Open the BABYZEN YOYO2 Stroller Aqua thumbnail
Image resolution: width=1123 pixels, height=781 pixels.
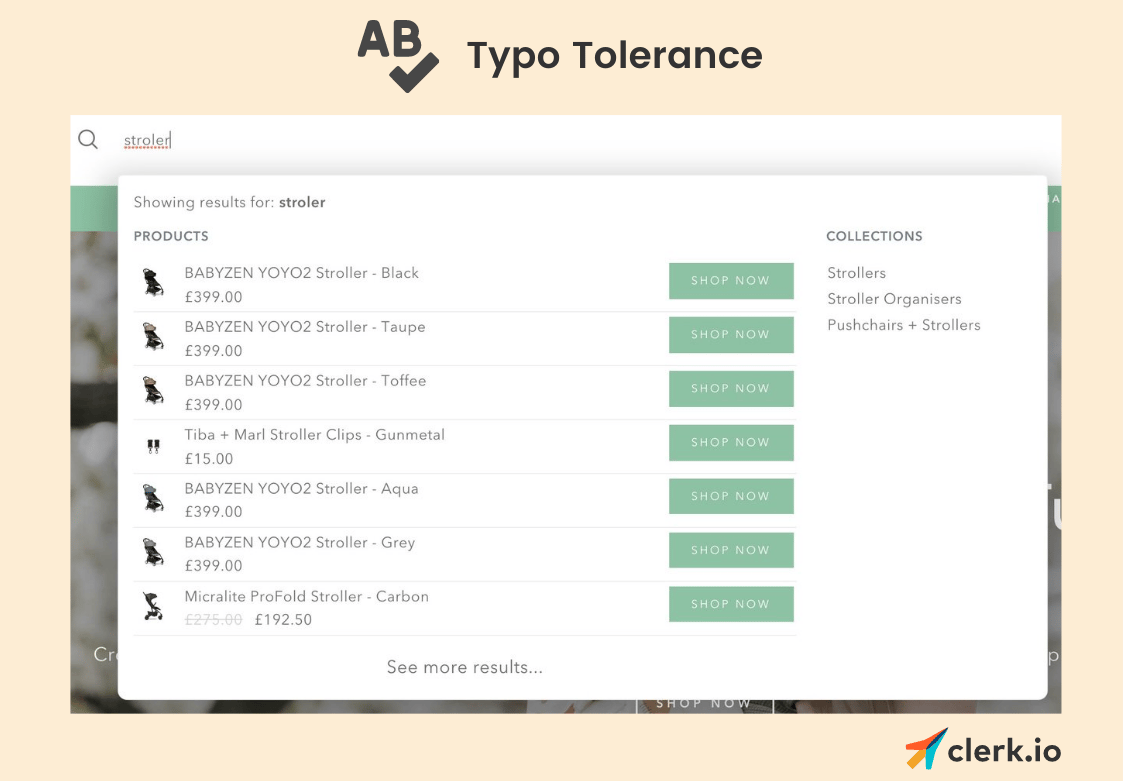click(x=153, y=498)
